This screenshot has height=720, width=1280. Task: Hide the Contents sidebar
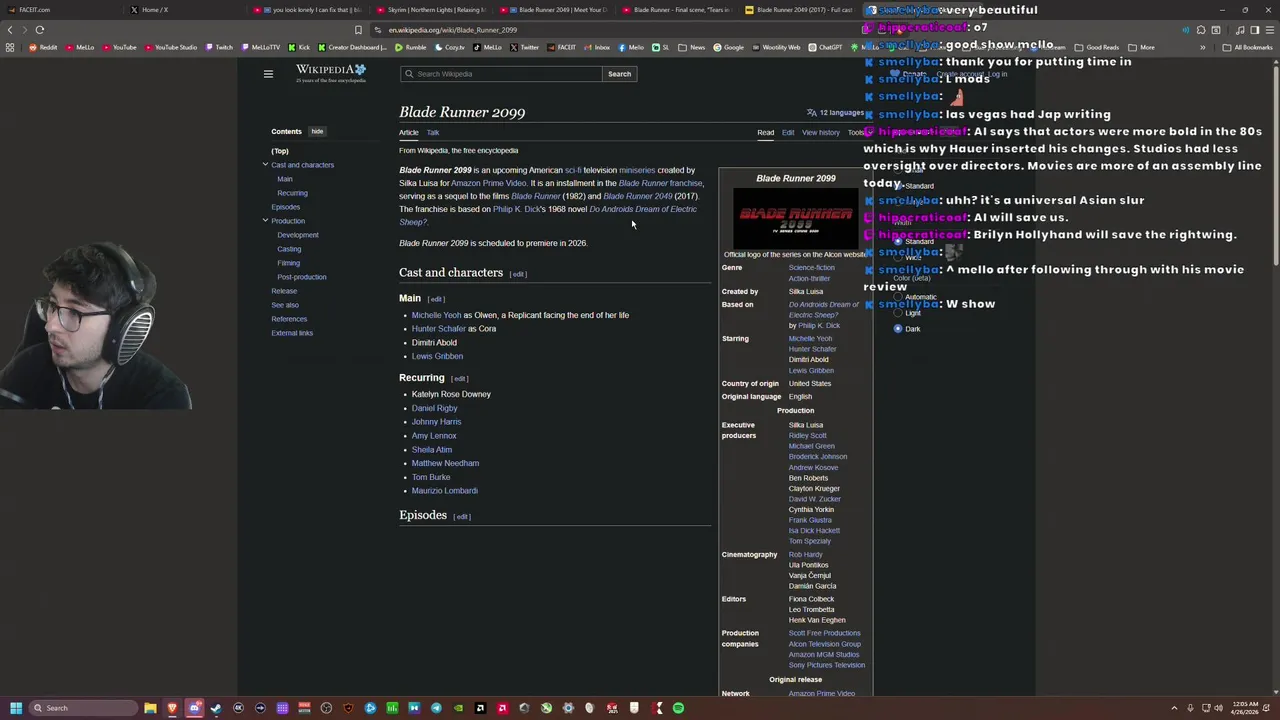[x=317, y=131]
